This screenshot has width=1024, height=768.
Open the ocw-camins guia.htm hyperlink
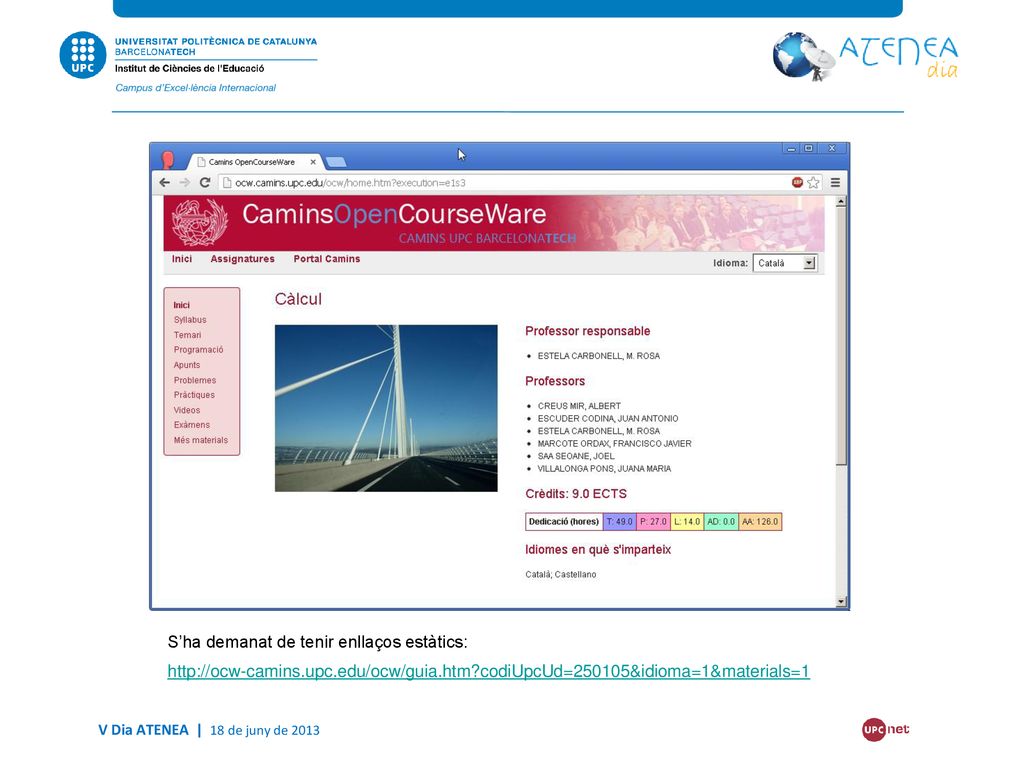pyautogui.click(x=488, y=671)
